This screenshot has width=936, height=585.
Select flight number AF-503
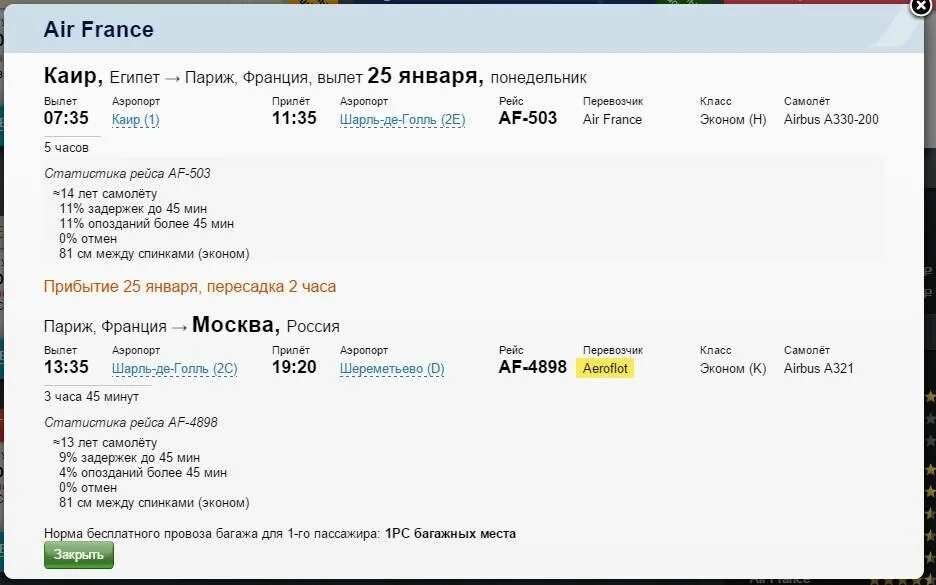(528, 118)
